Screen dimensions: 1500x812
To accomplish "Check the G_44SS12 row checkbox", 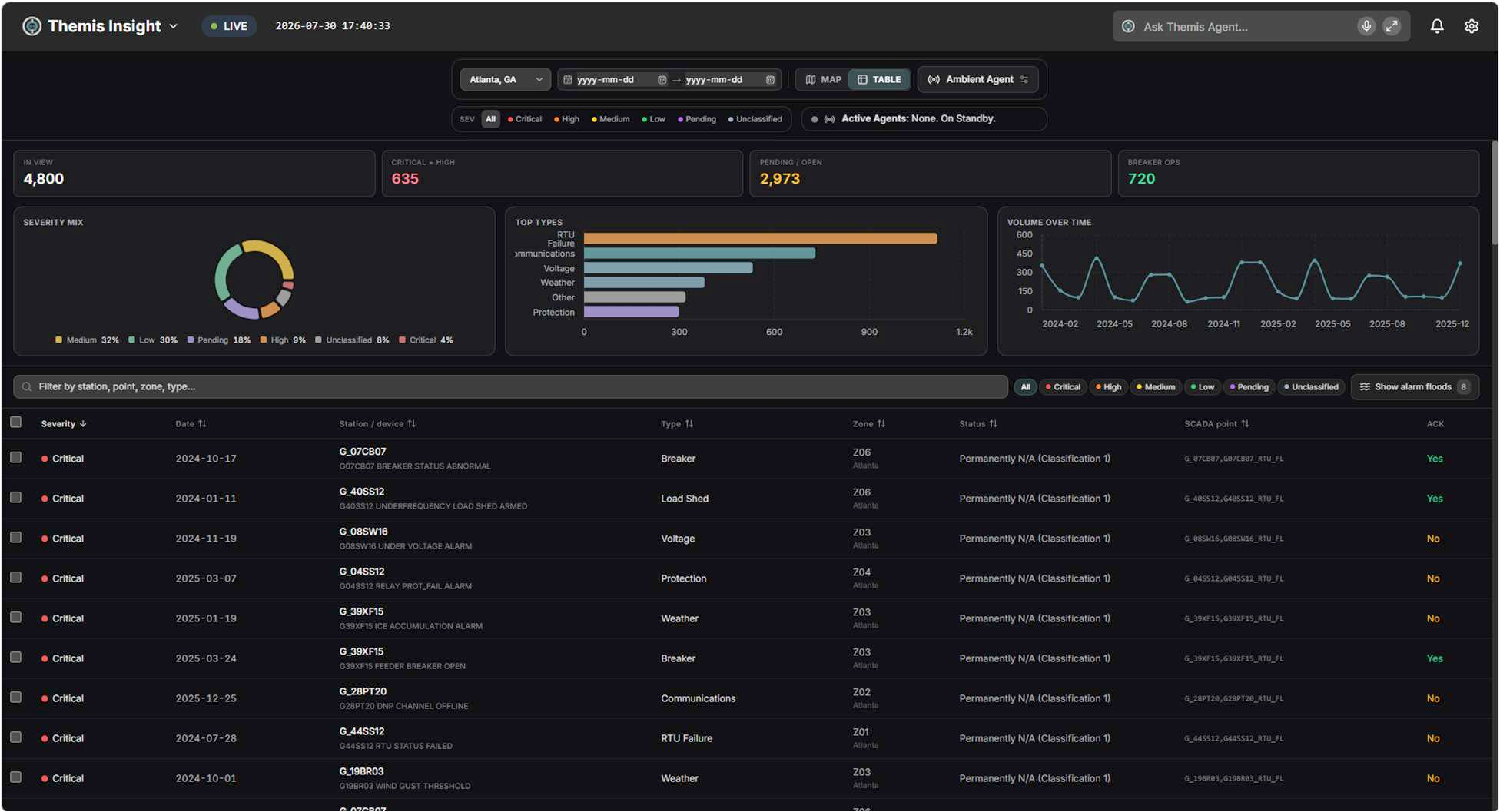I will (x=15, y=737).
